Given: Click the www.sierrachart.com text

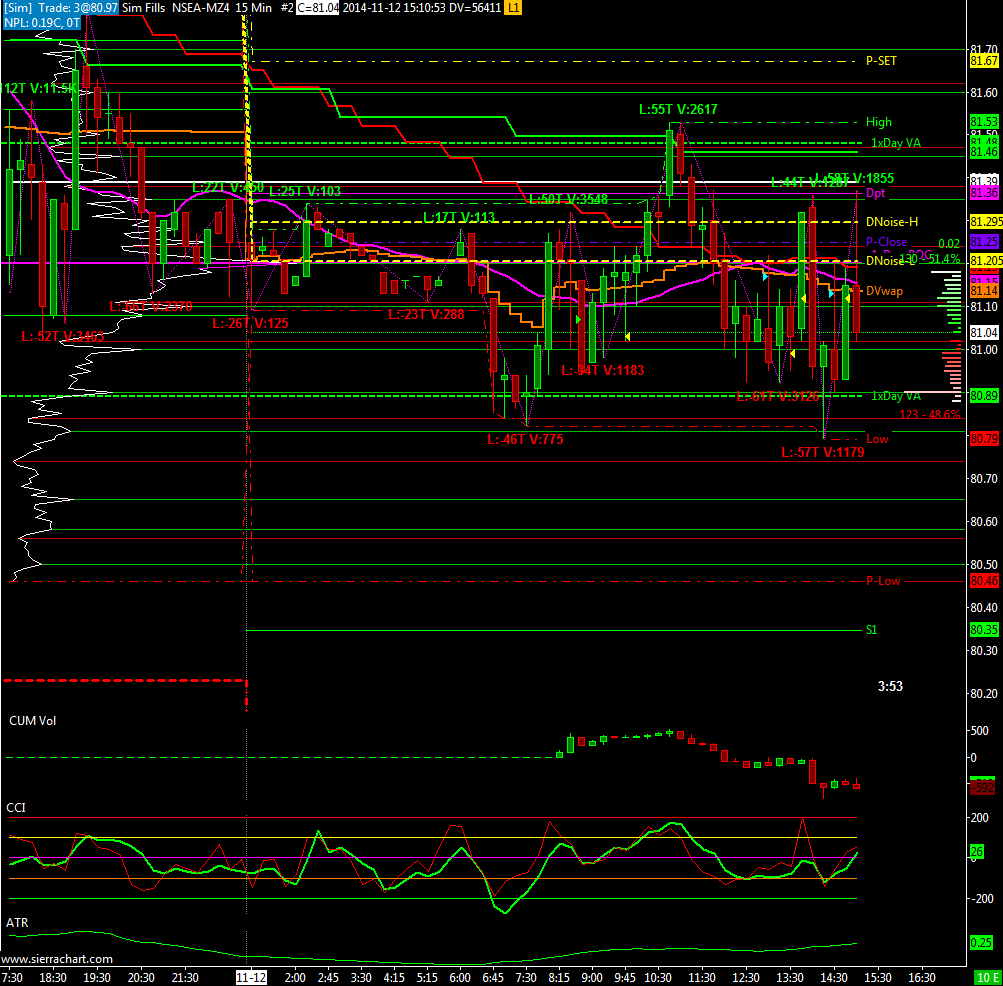Looking at the screenshot, I should tap(57, 959).
